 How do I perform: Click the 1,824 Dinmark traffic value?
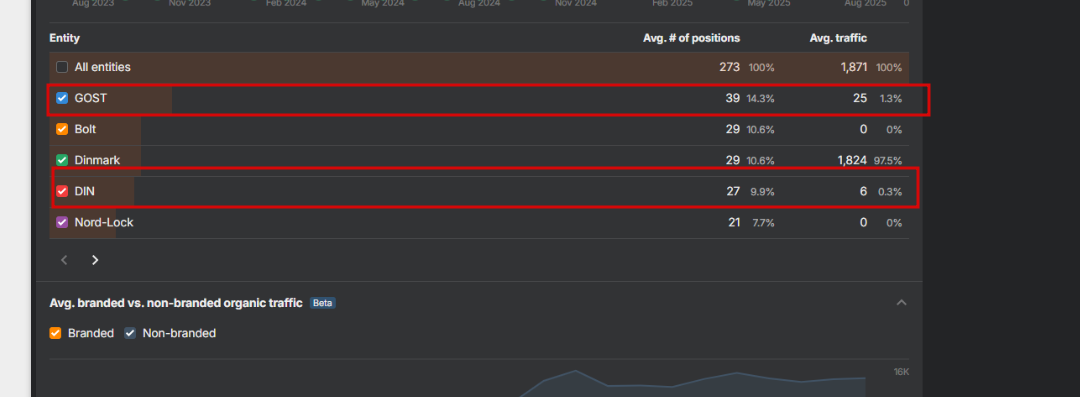tap(852, 161)
